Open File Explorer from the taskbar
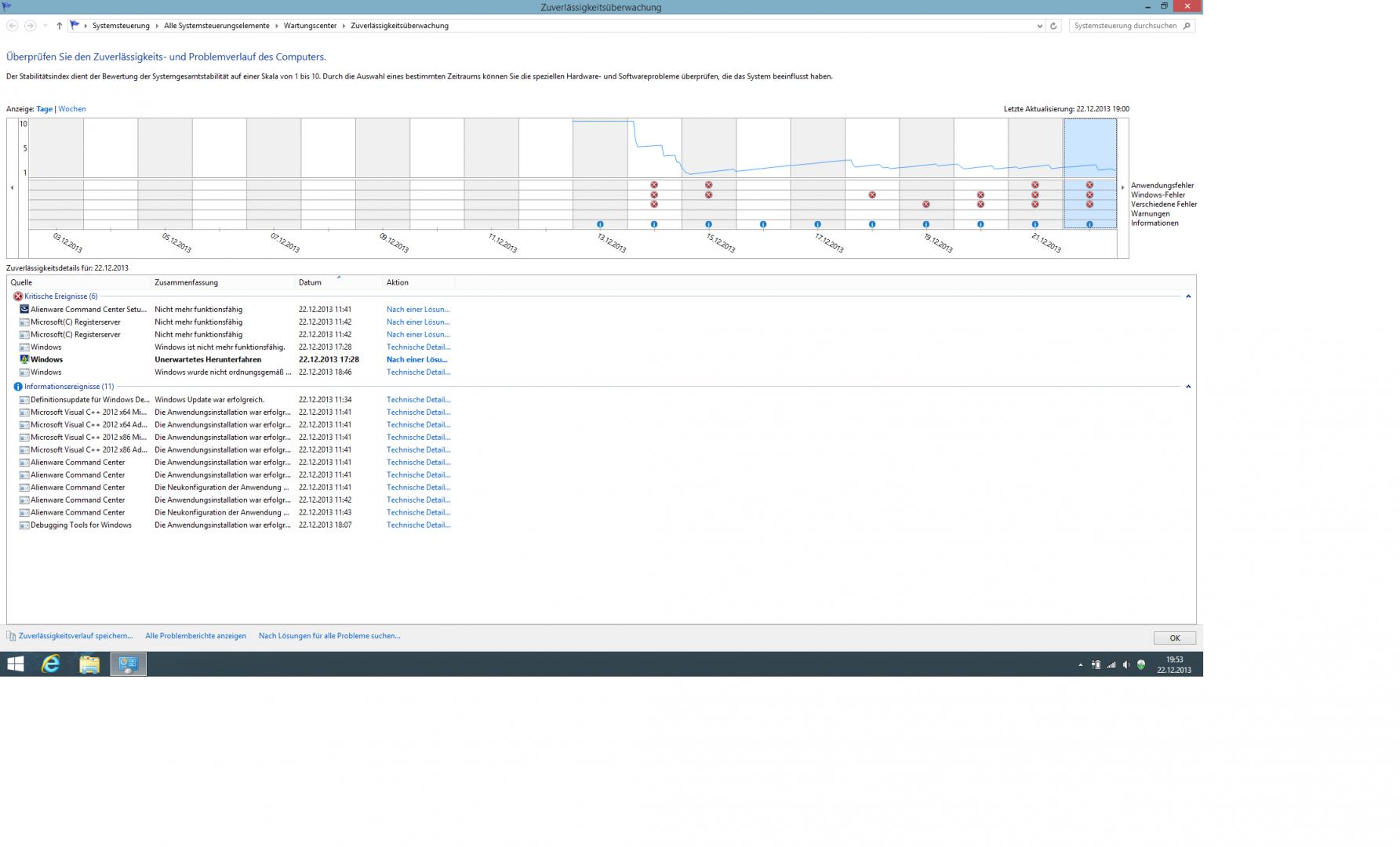 89,664
